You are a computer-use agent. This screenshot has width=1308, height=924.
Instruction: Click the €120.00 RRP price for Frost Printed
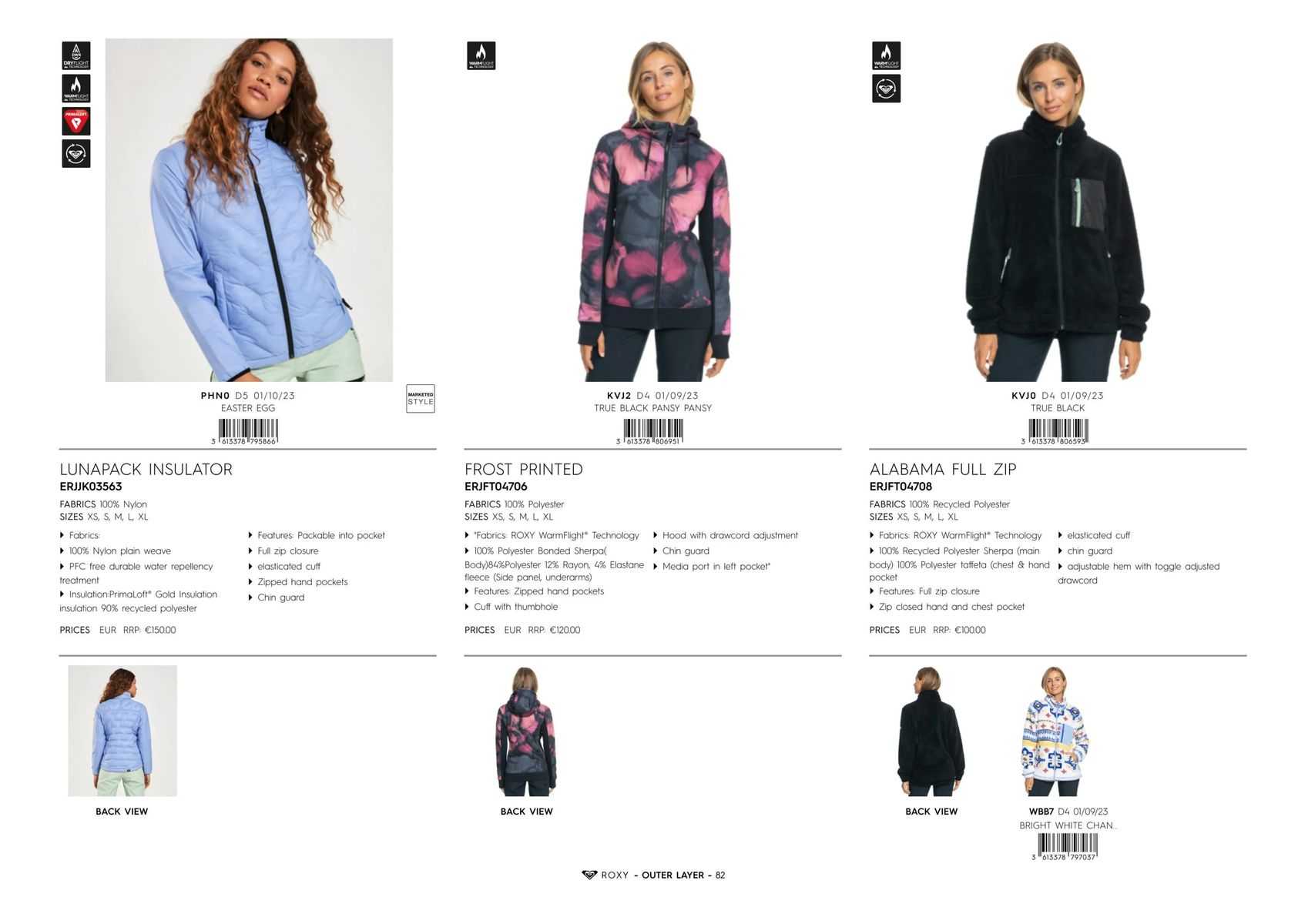tap(565, 630)
